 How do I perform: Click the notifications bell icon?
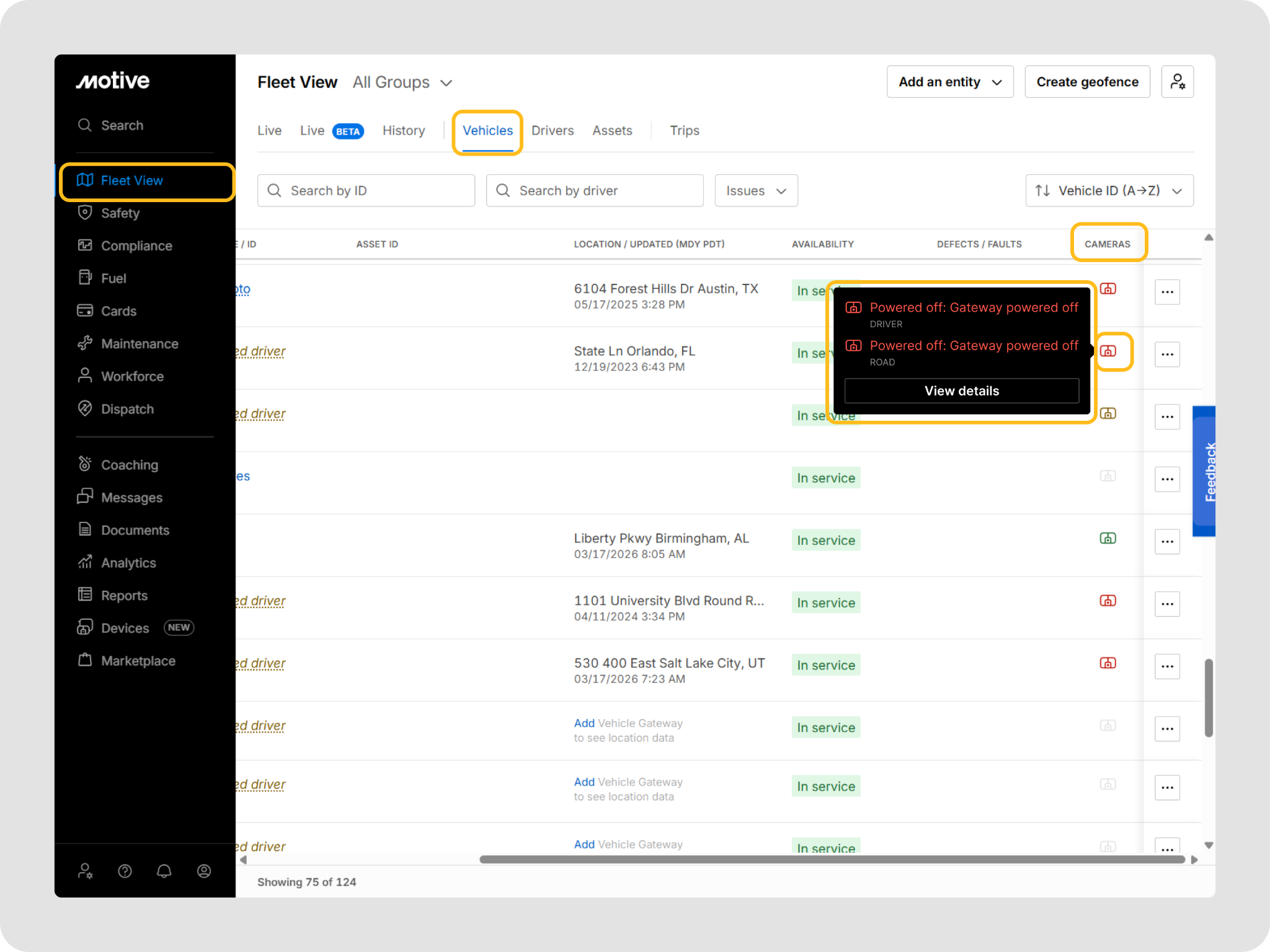coord(164,871)
